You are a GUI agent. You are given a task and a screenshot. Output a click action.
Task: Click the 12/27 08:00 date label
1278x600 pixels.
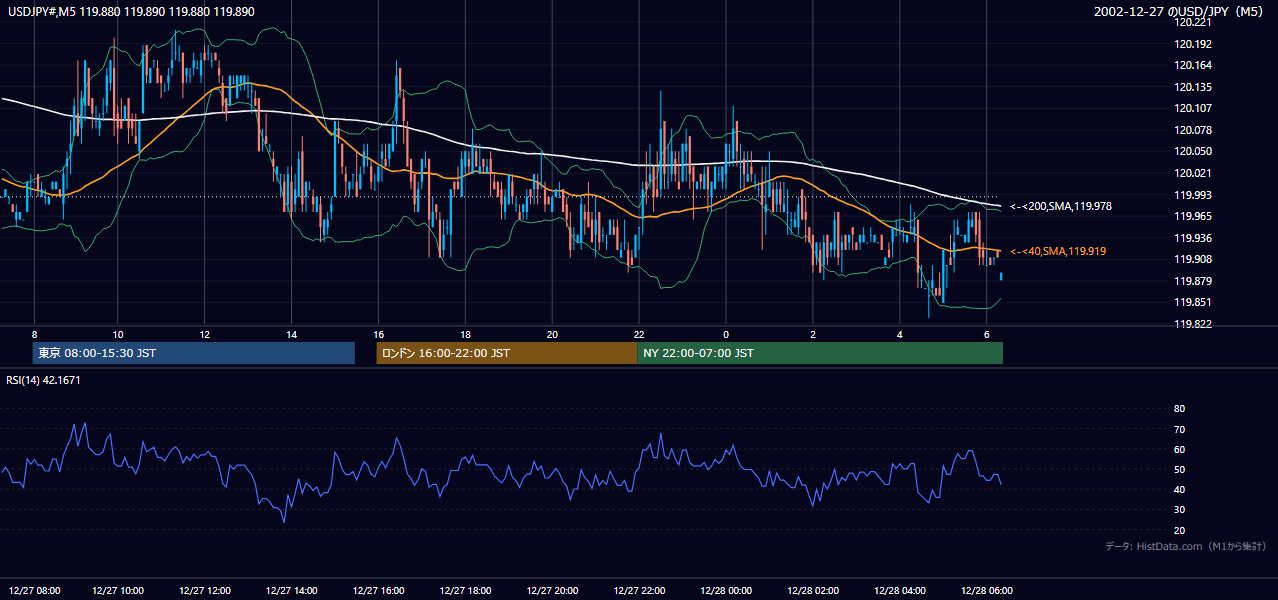[x=34, y=590]
